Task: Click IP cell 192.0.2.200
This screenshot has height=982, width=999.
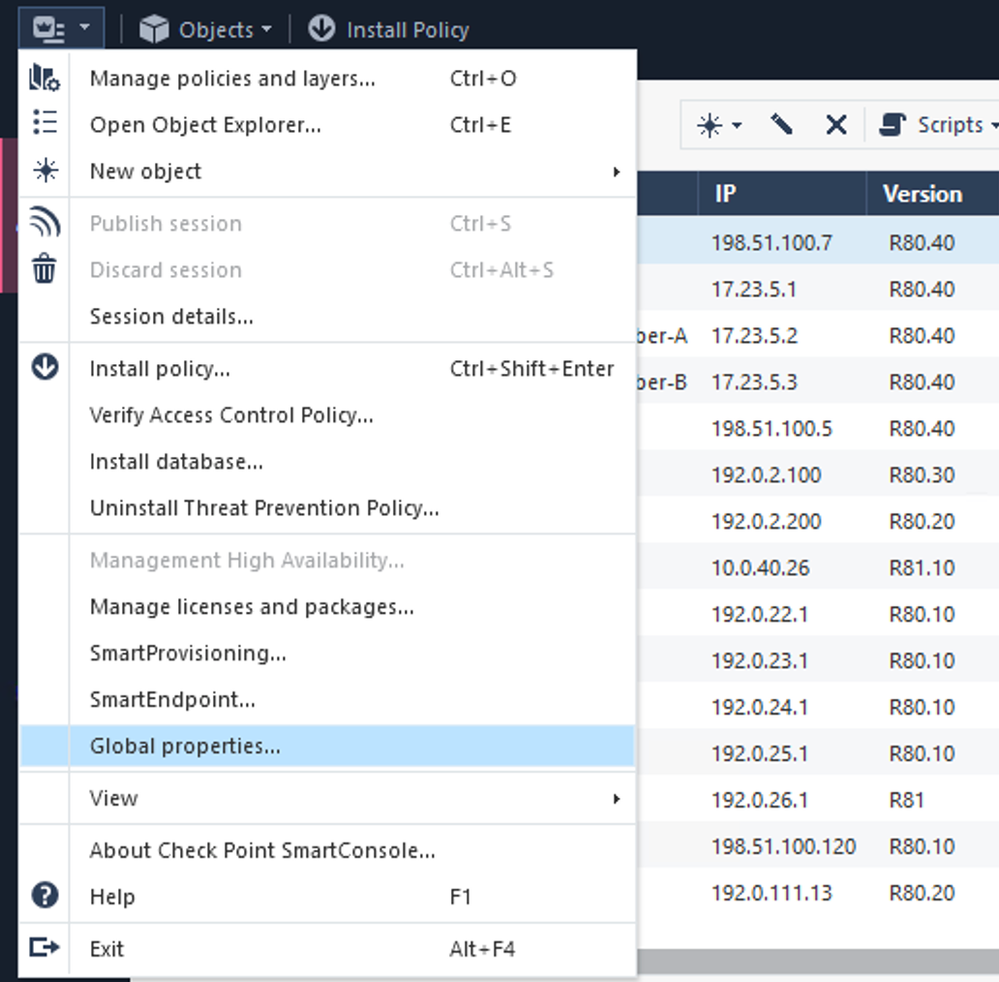Action: (766, 522)
